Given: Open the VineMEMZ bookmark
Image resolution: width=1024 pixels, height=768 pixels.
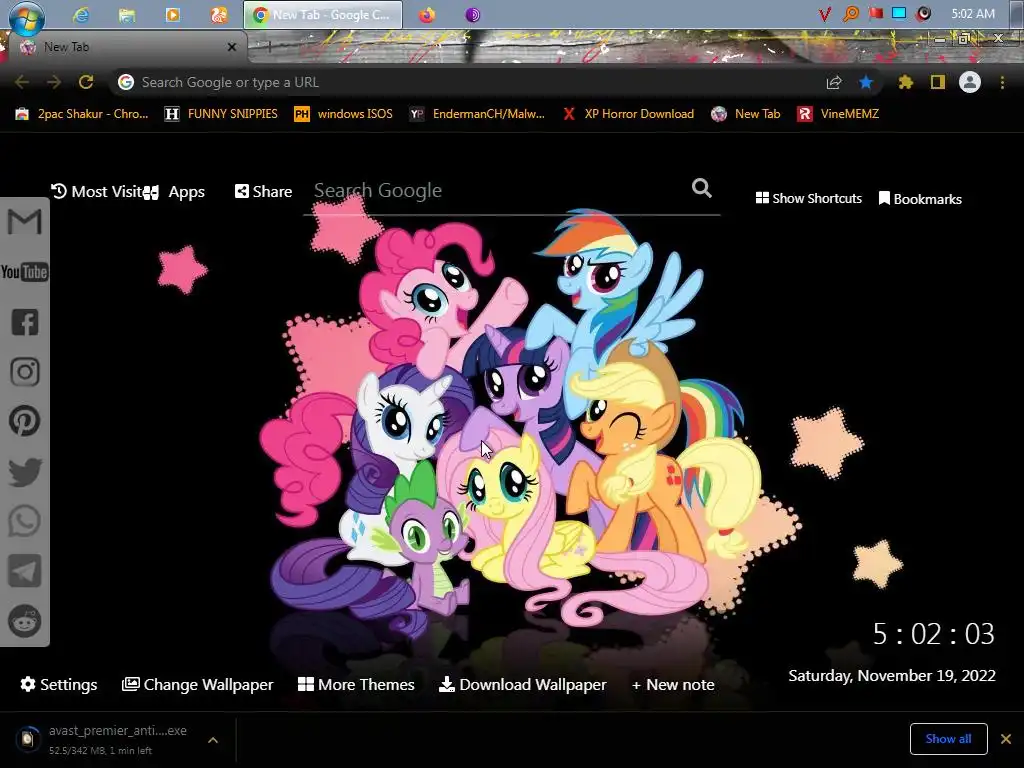Looking at the screenshot, I should 838,114.
